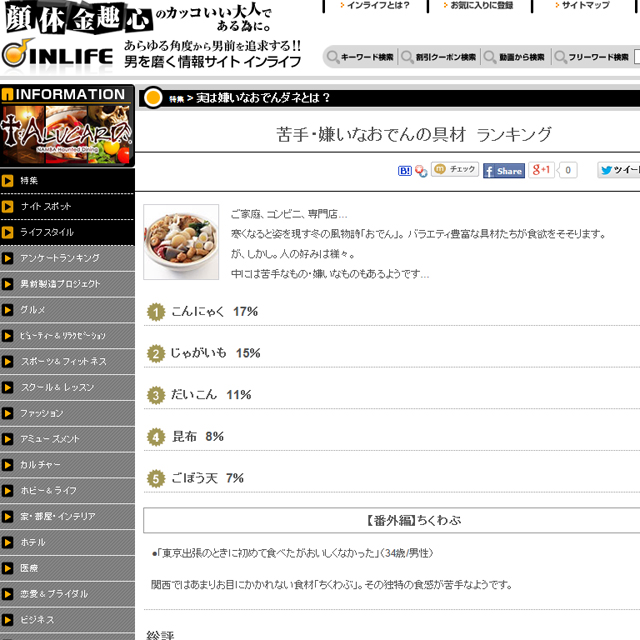Select ファッション in the sidebar menu
The height and width of the screenshot is (640, 640).
67,413
